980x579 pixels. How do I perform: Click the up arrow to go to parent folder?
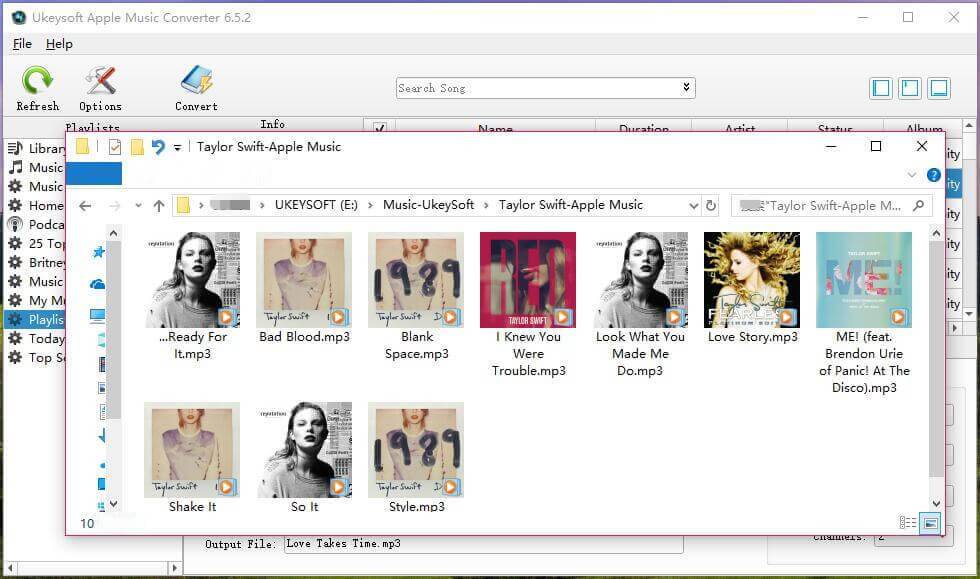click(x=159, y=205)
